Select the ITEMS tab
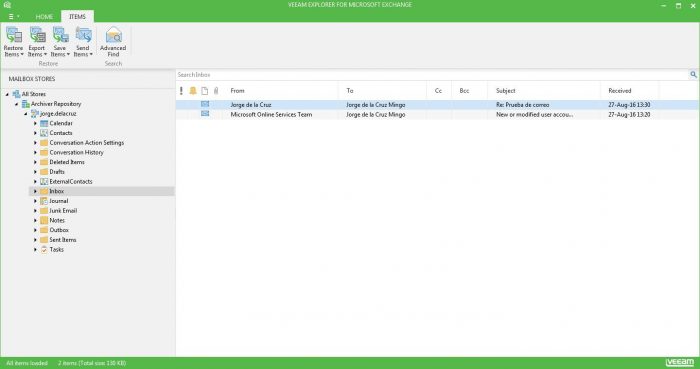The height and width of the screenshot is (369, 700). [77, 17]
